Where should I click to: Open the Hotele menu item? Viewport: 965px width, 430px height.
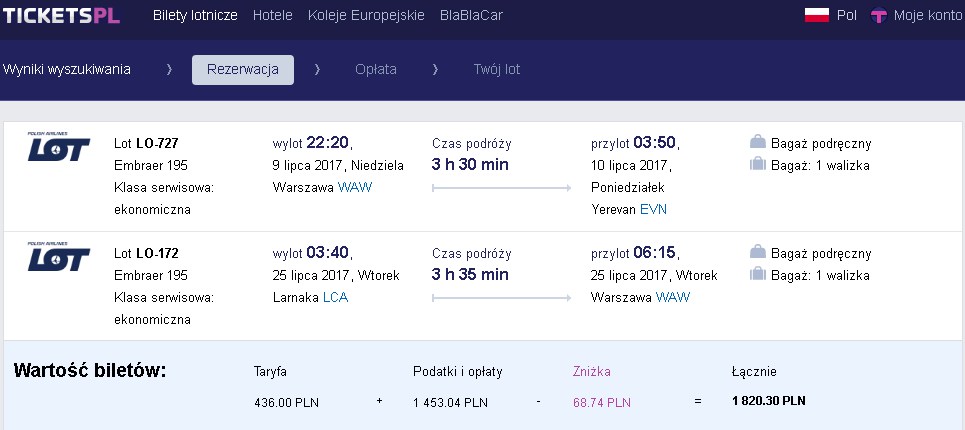click(x=273, y=15)
